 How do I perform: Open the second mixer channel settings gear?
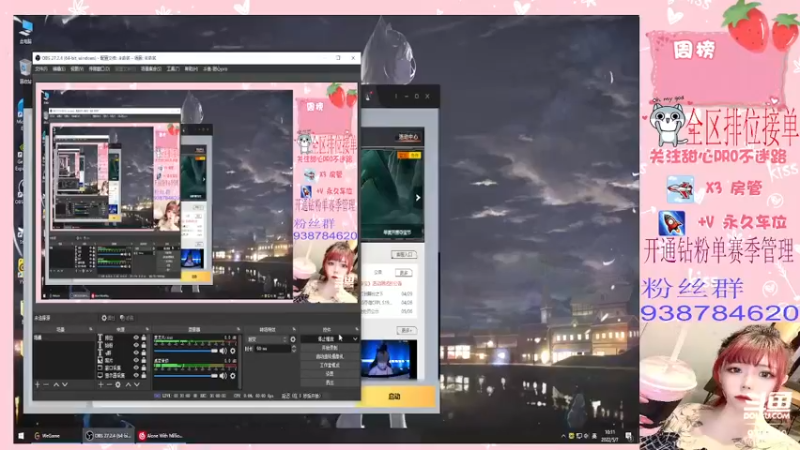[x=233, y=376]
